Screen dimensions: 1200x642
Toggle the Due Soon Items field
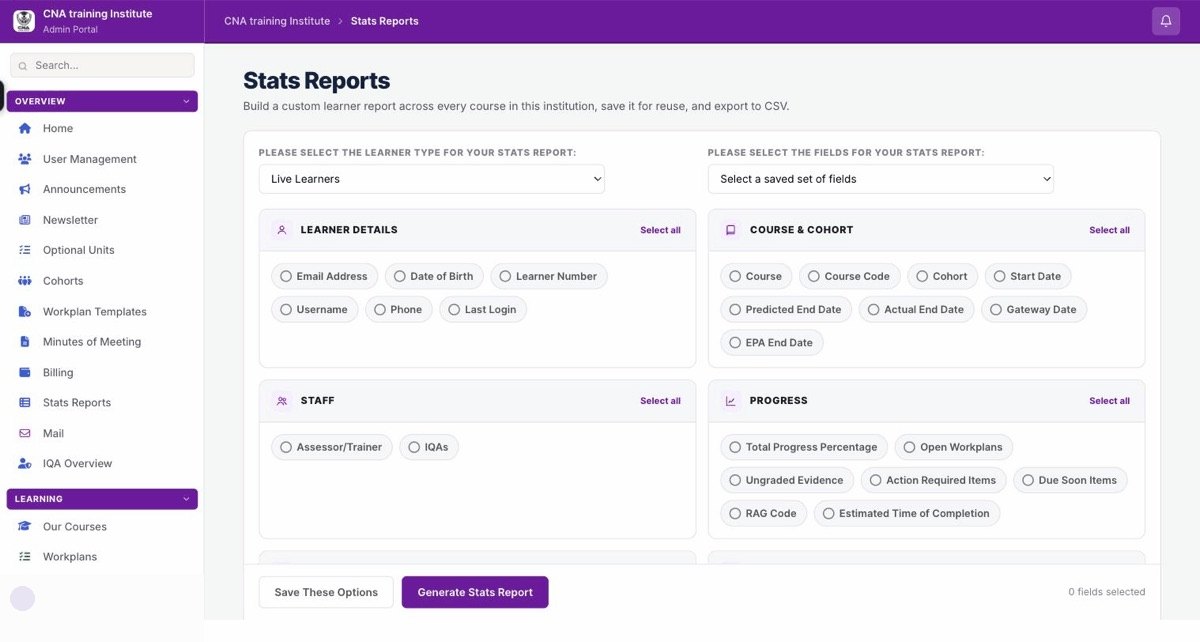[1070, 481]
